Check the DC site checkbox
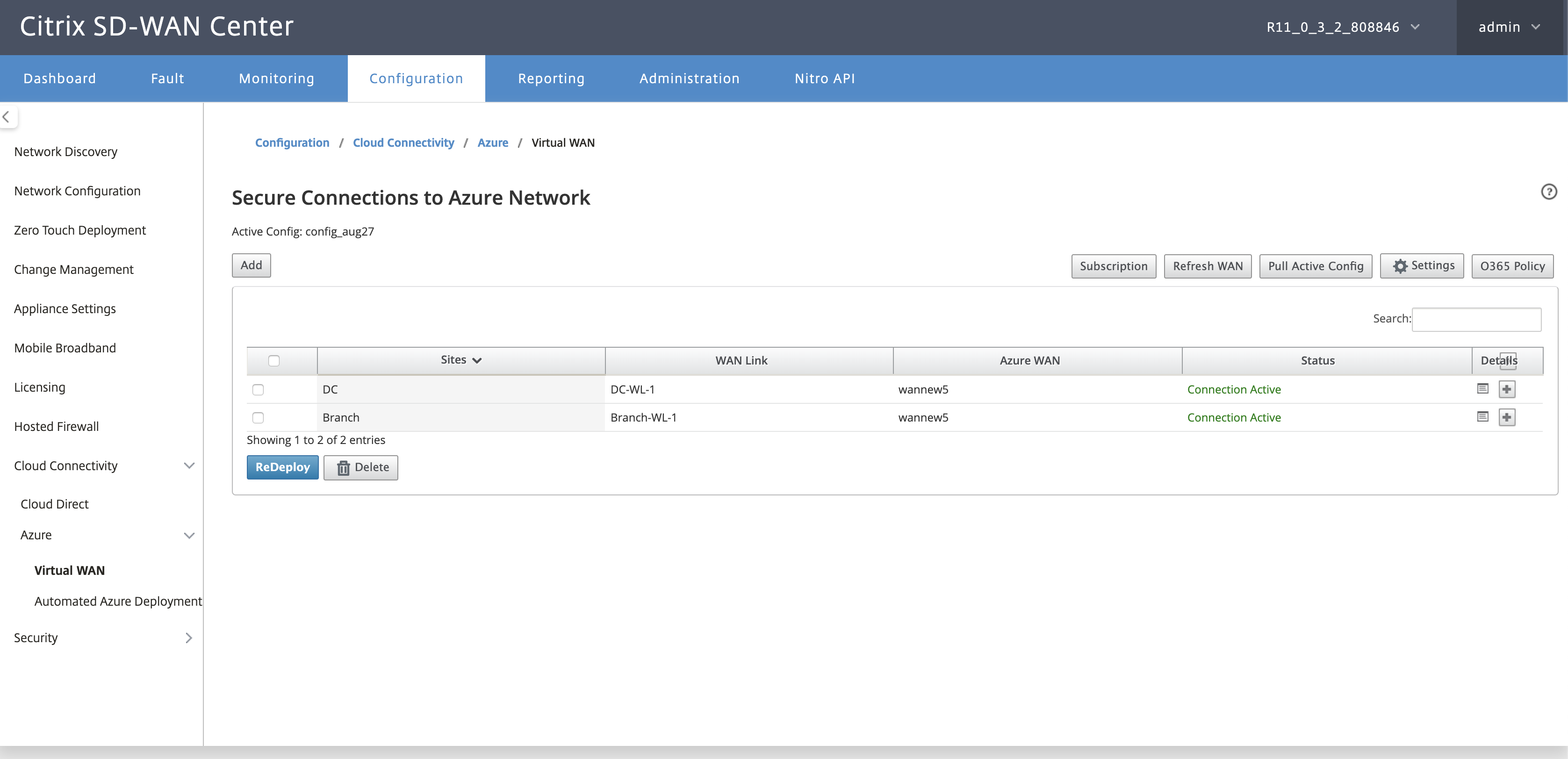 pos(258,389)
